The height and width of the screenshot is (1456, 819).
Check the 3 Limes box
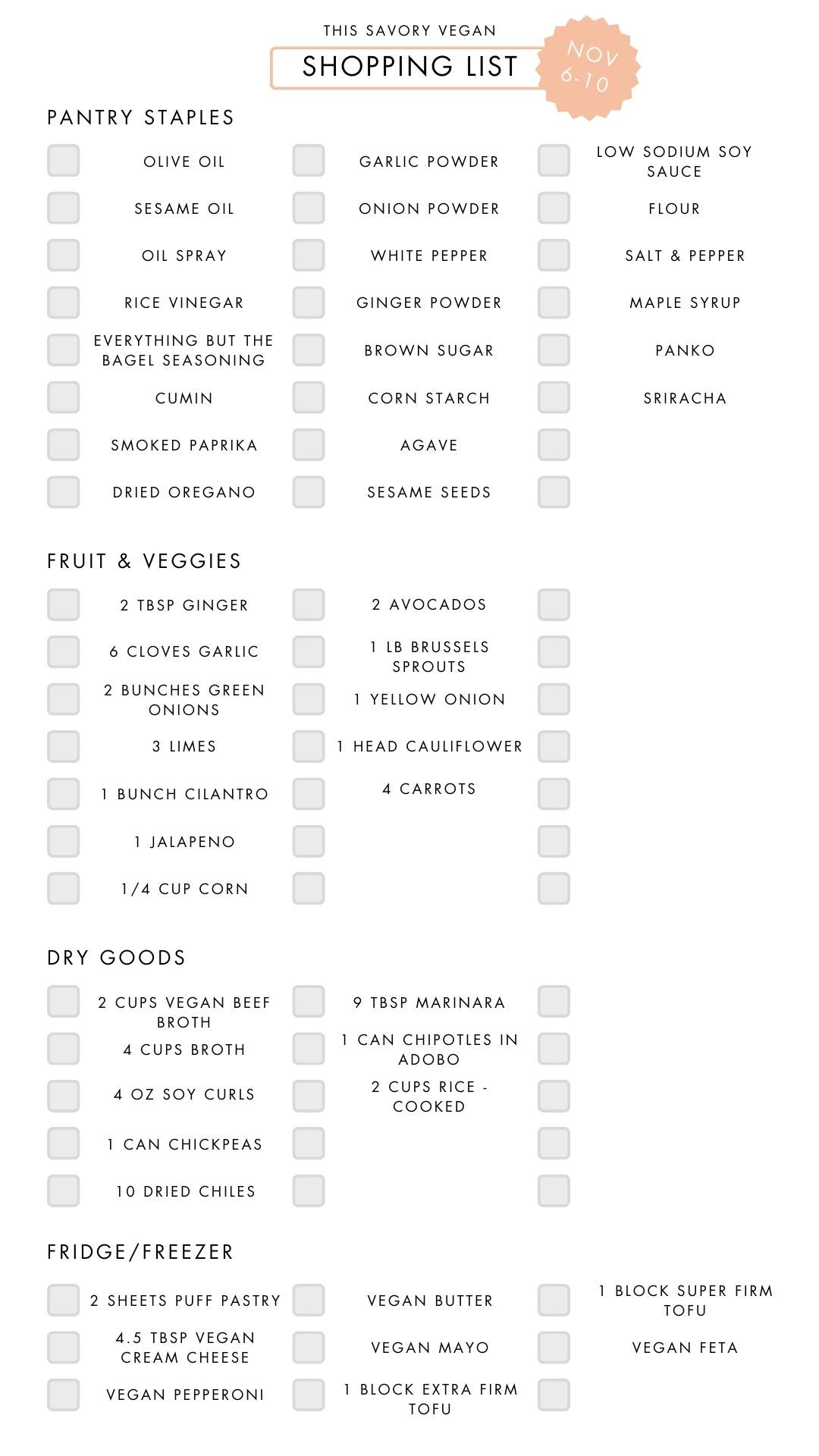(x=64, y=746)
